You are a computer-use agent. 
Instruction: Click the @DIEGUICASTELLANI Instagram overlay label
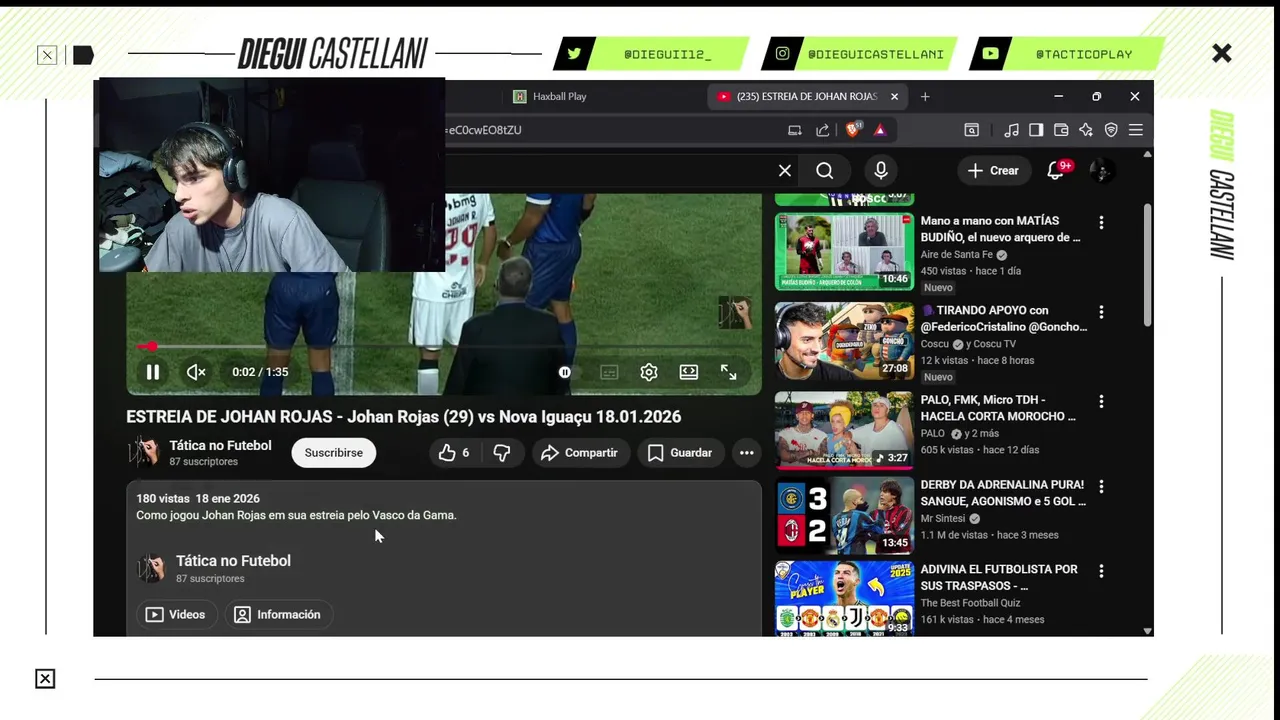click(875, 54)
